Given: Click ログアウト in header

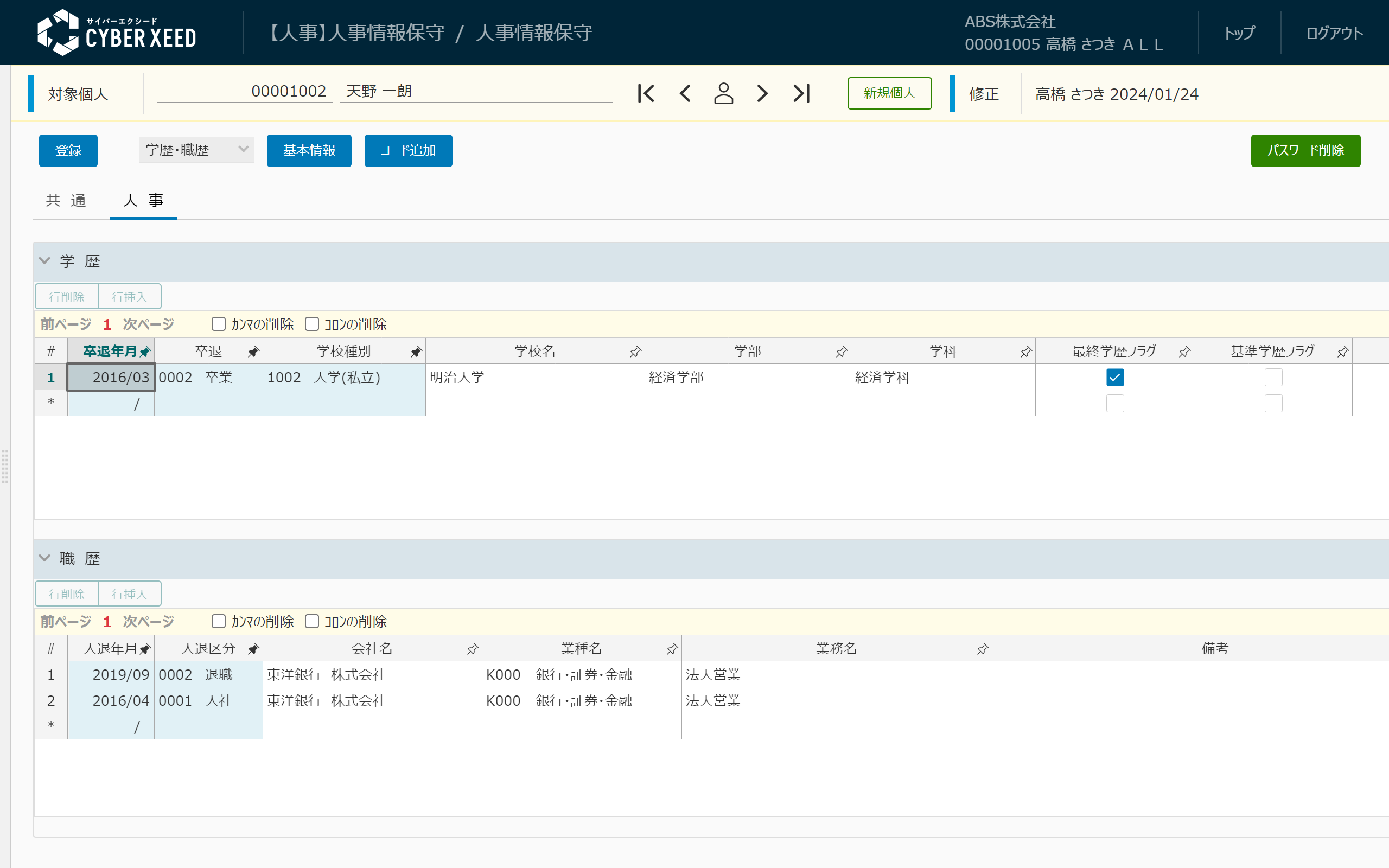Looking at the screenshot, I should coord(1335,33).
